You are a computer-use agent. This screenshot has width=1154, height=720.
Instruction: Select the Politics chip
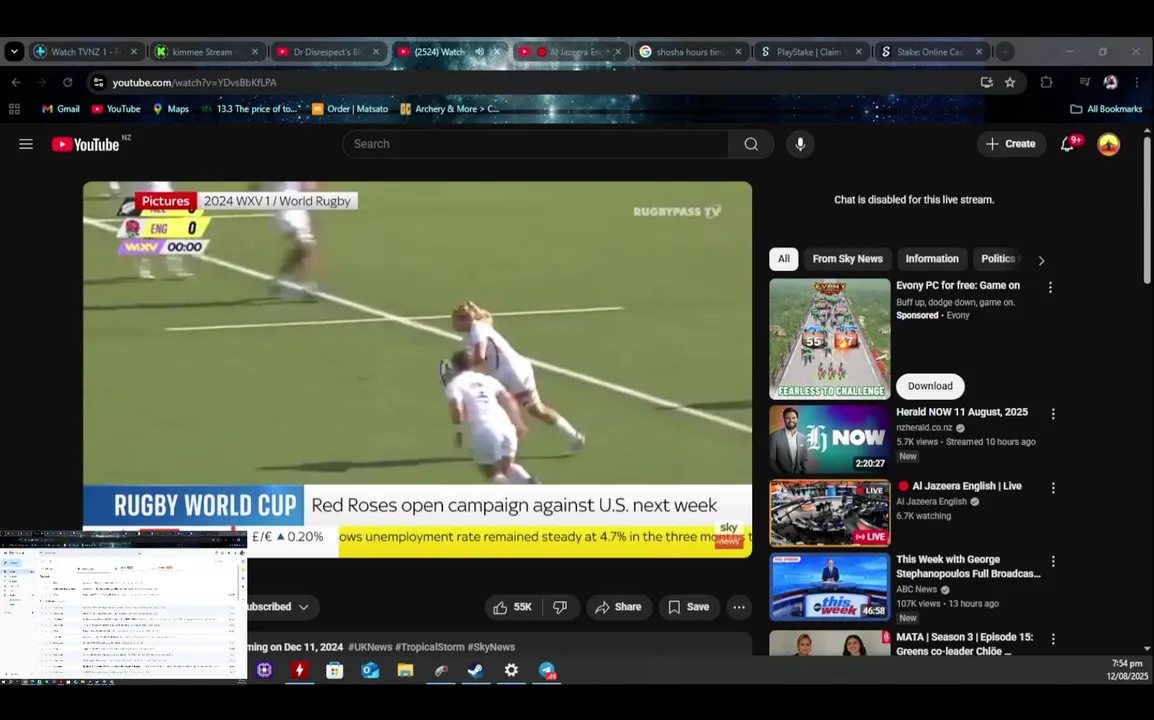pos(998,259)
